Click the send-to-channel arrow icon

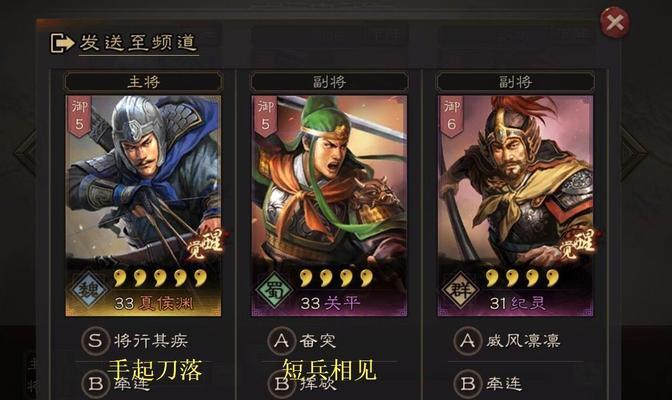coord(62,43)
